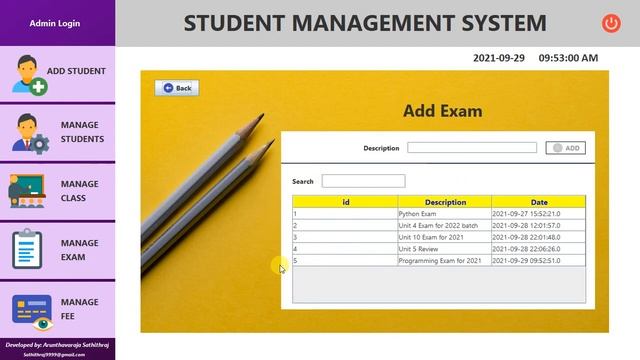Click the Add Student person icon
This screenshot has height=360, width=640.
click(x=30, y=75)
